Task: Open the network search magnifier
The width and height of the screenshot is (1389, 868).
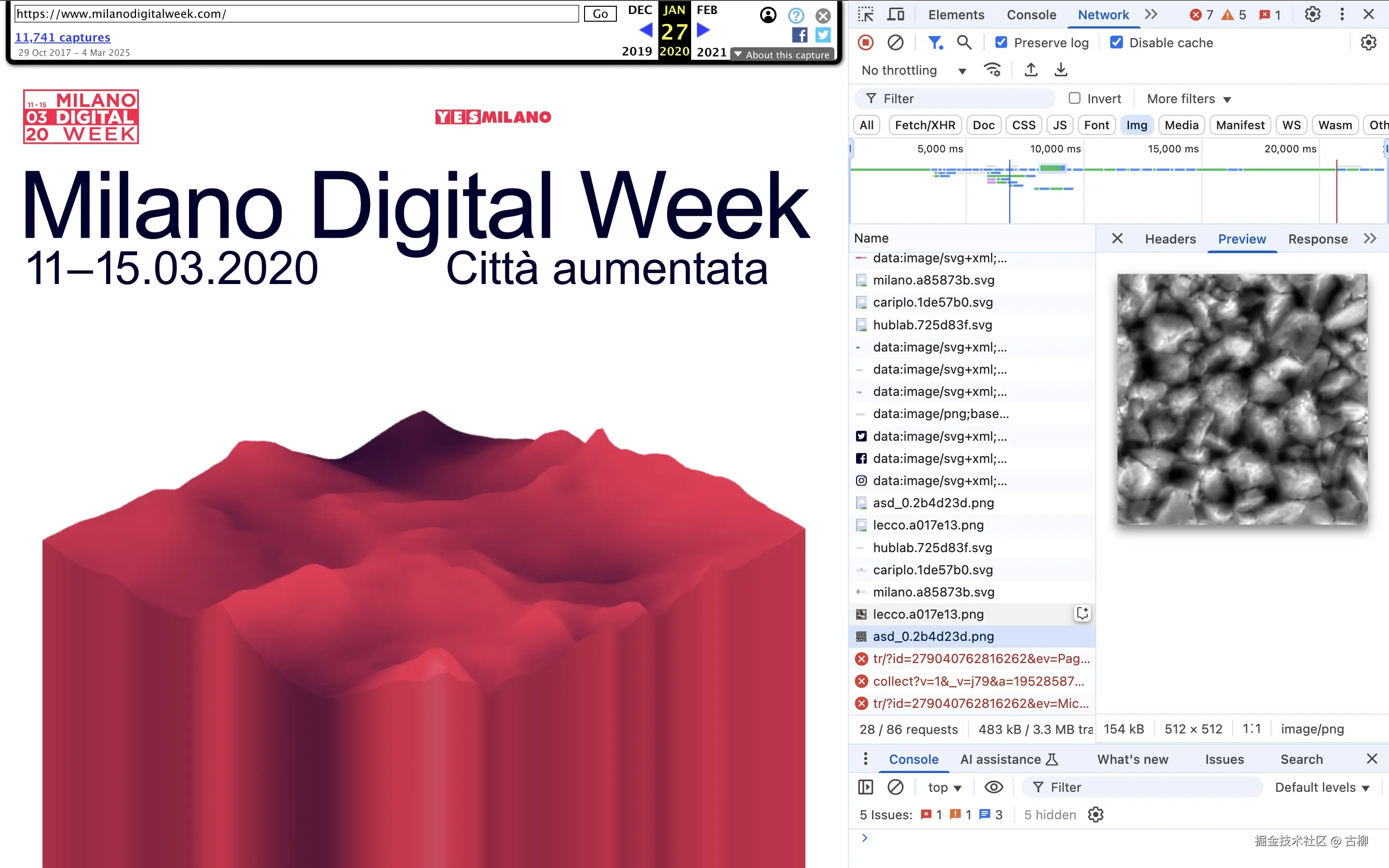Action: [x=964, y=42]
